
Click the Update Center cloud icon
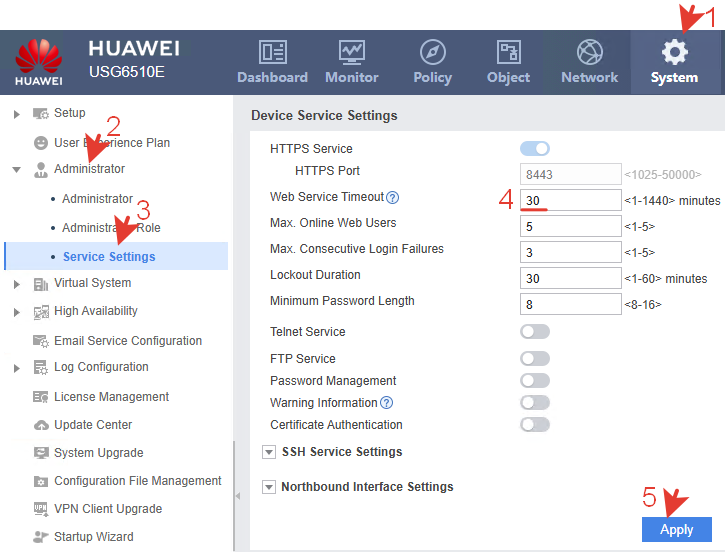tap(41, 425)
